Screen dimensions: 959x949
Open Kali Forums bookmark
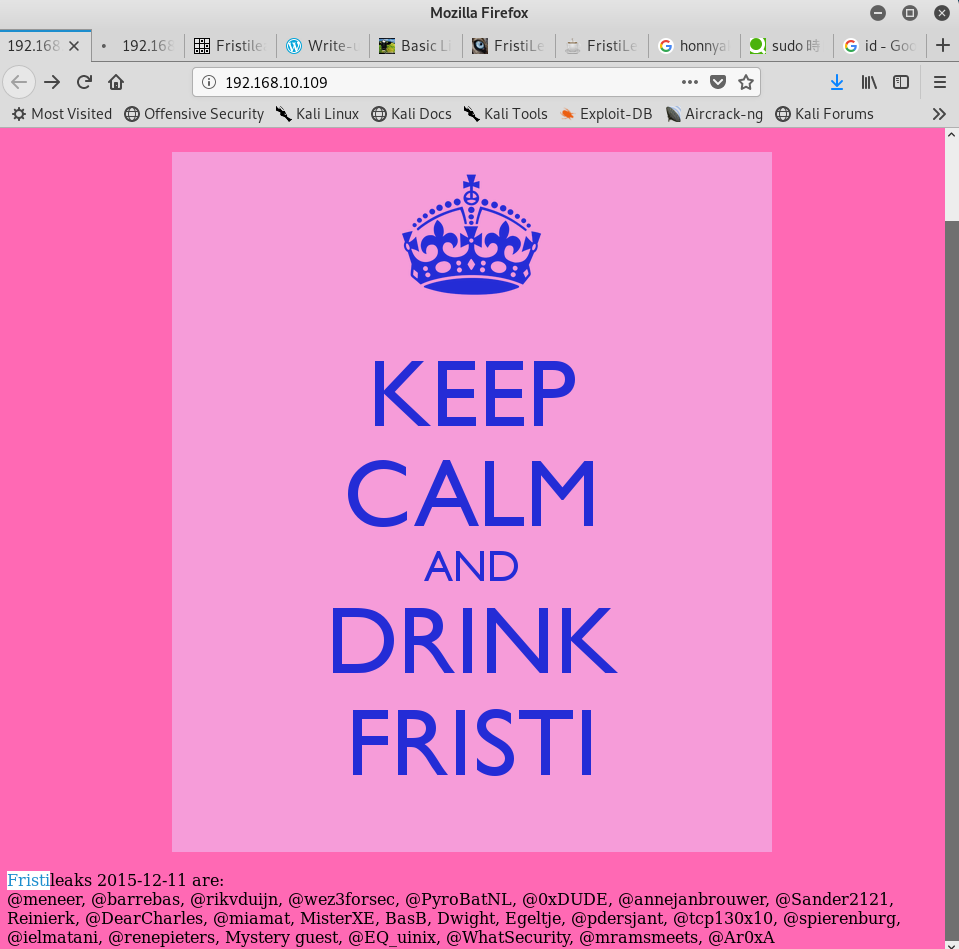coord(824,114)
